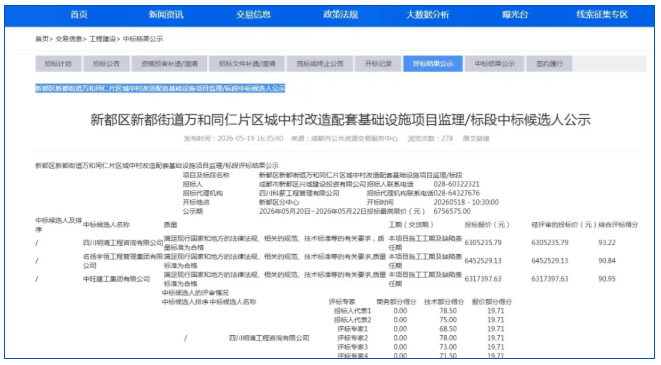
Task: Open 线索征集专区 in the top navigation
Action: tap(602, 15)
